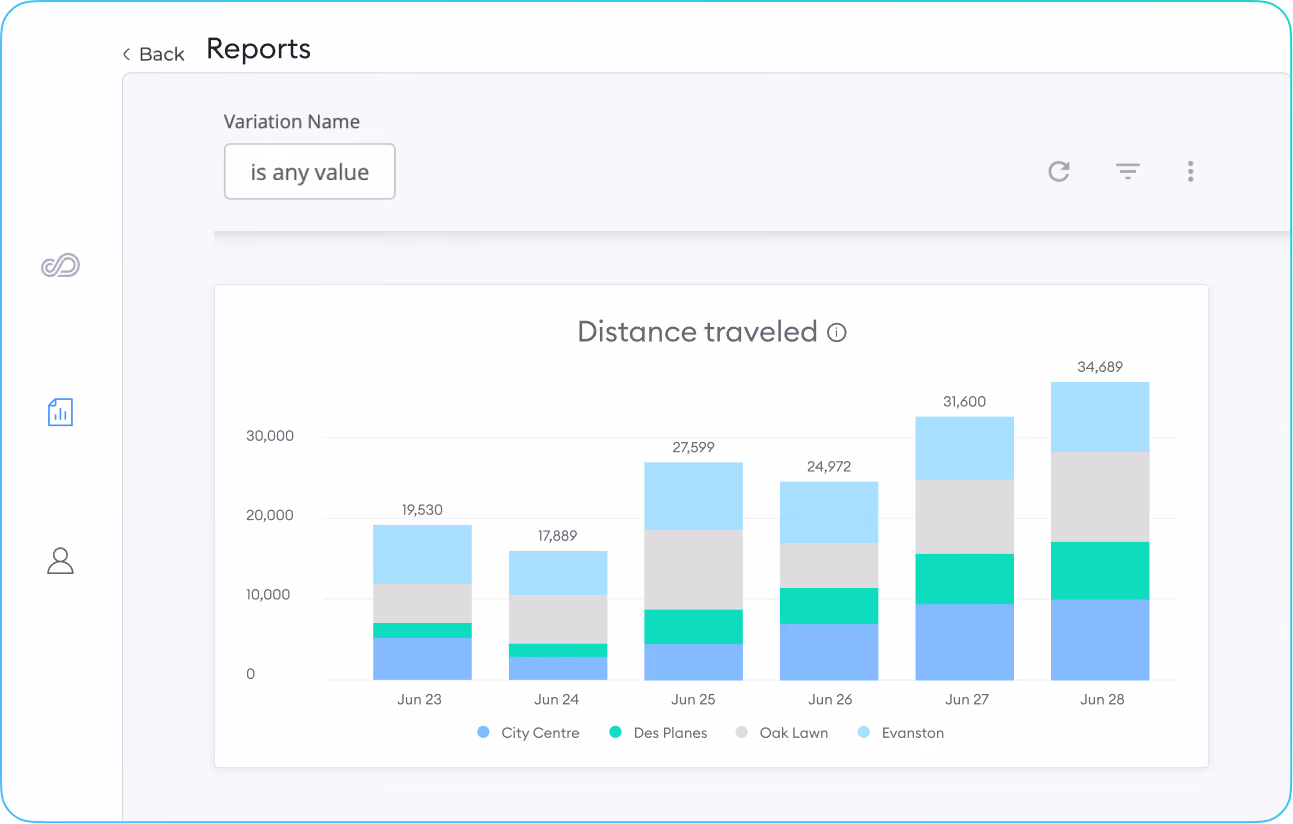
Task: Open the user profile icon in sidebar
Action: tap(61, 560)
